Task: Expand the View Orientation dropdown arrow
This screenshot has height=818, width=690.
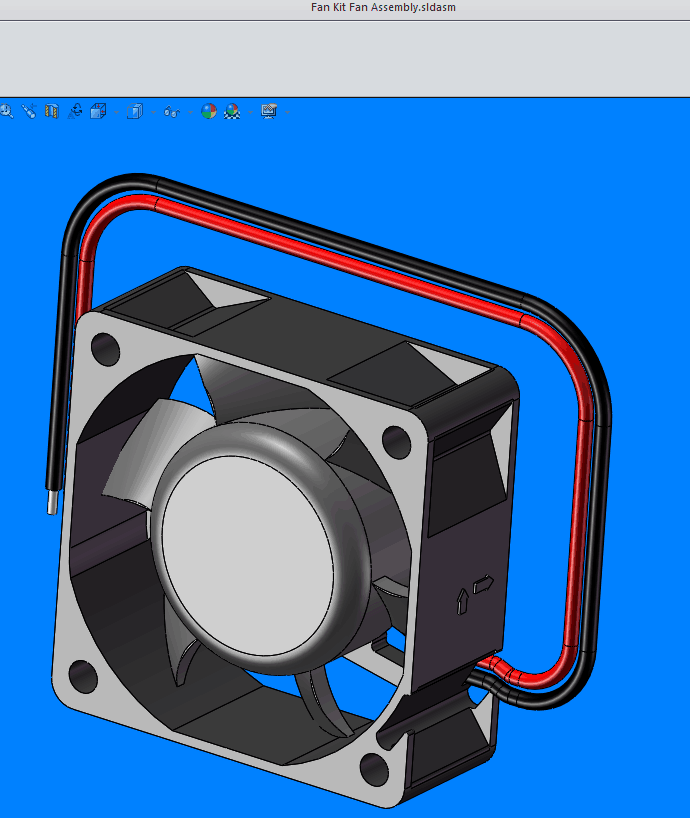Action: [x=116, y=112]
